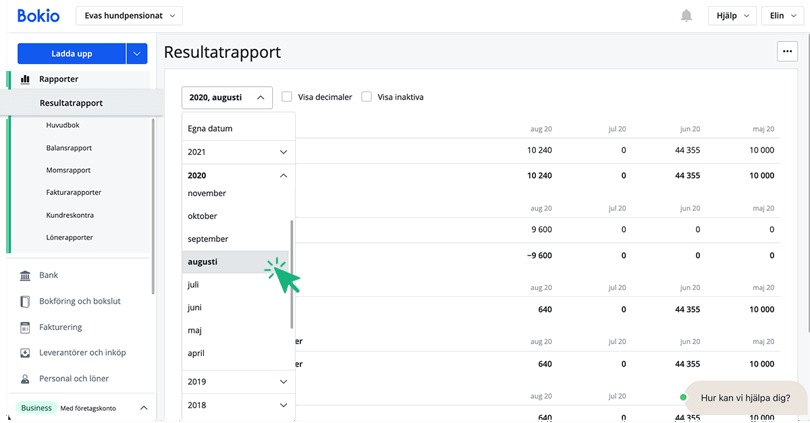Expand the 2019 year group

pyautogui.click(x=283, y=382)
